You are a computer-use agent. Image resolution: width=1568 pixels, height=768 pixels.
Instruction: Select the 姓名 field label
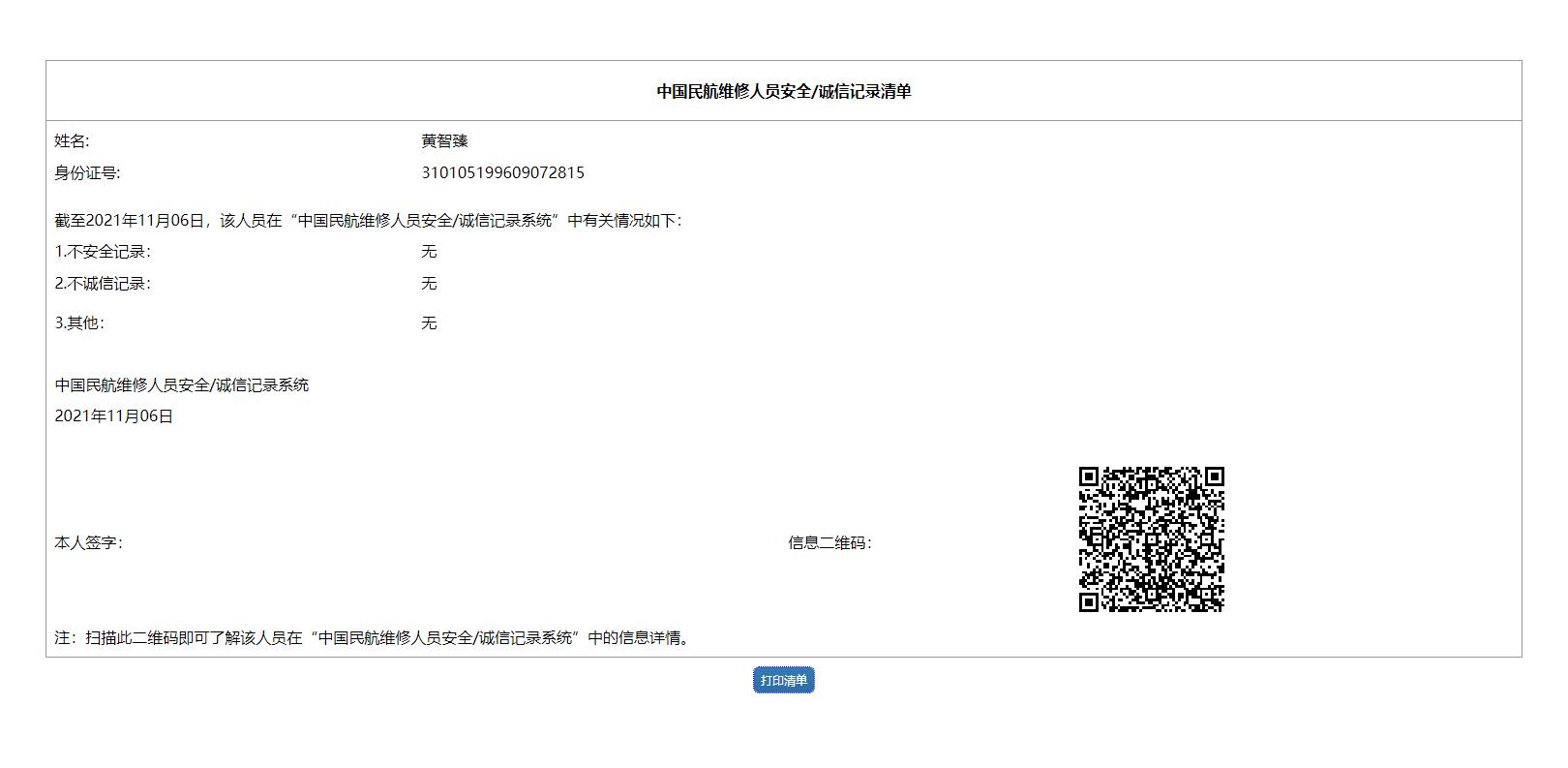click(72, 141)
